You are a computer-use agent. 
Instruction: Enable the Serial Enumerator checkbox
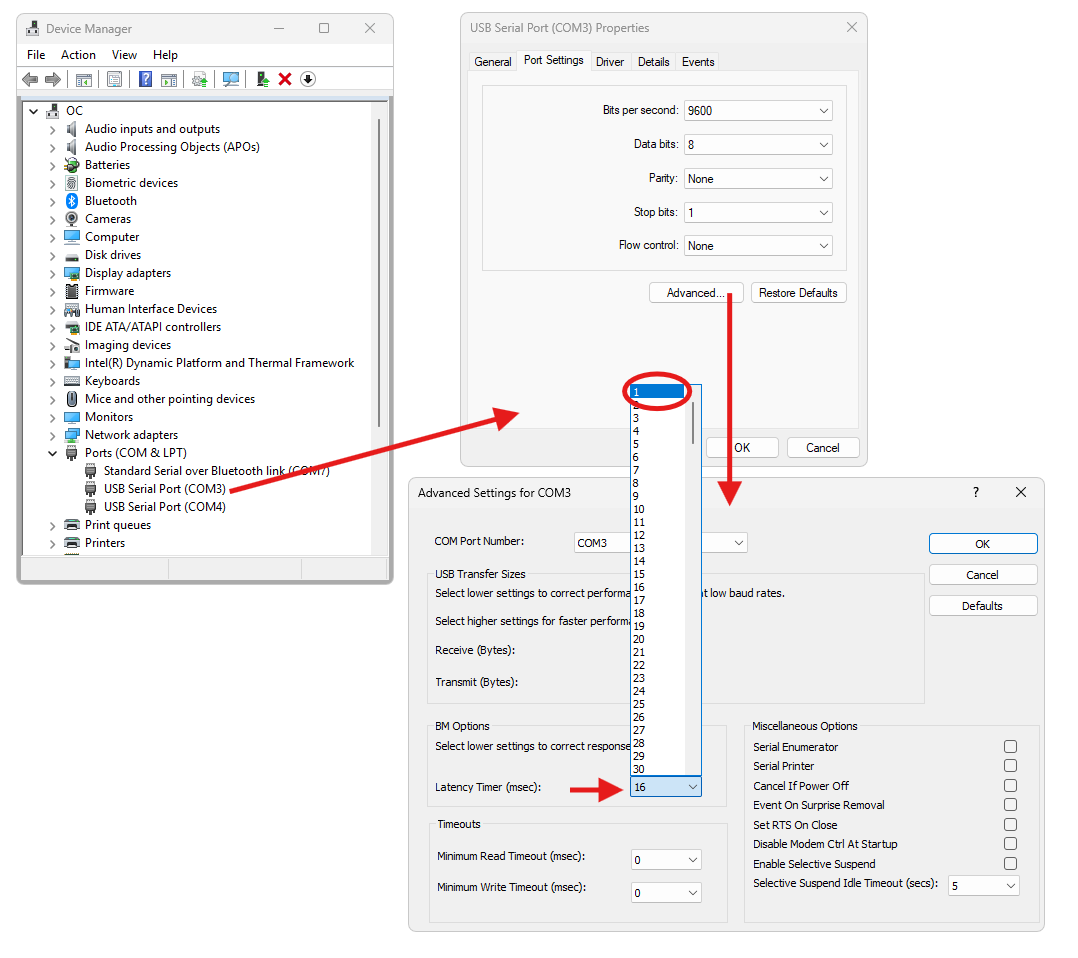point(1010,746)
